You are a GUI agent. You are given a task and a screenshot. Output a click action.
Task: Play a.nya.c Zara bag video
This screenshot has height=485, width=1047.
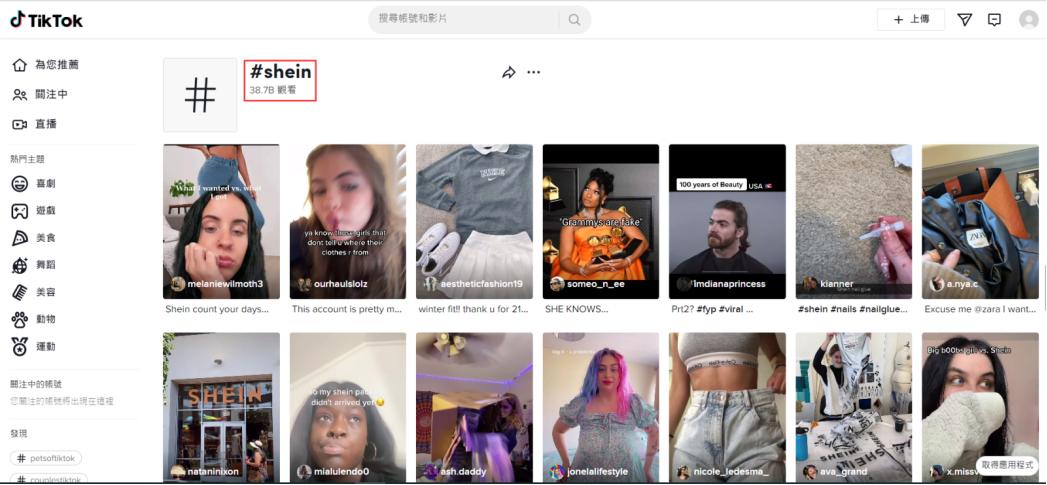coord(980,221)
